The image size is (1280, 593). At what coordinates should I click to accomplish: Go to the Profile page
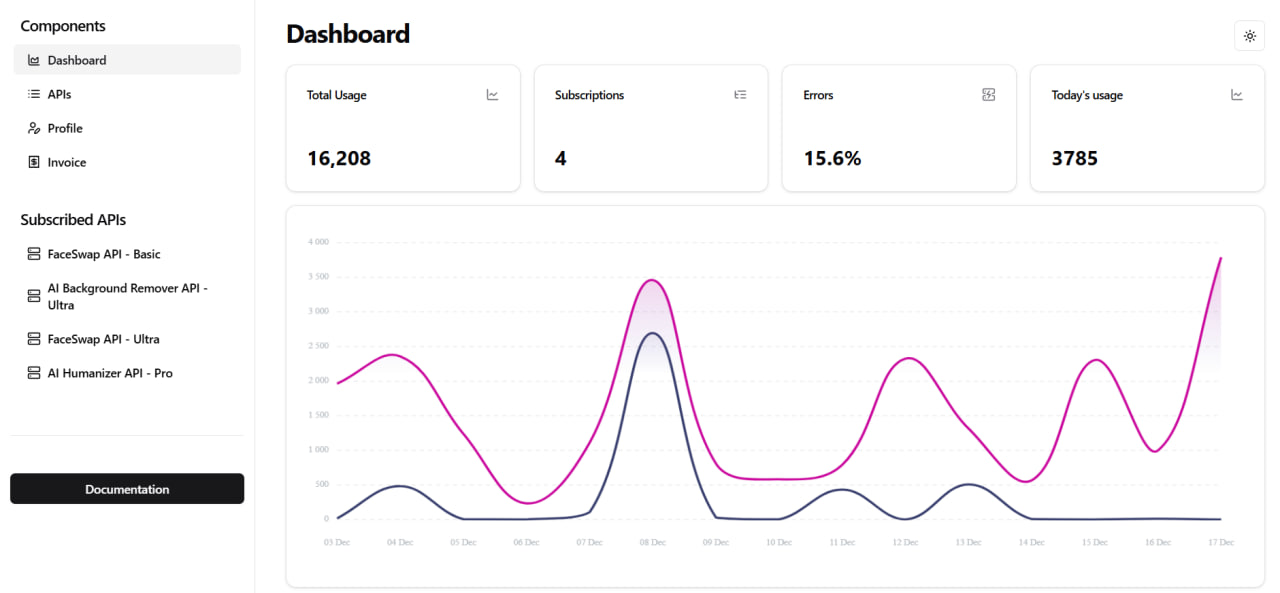(x=127, y=128)
